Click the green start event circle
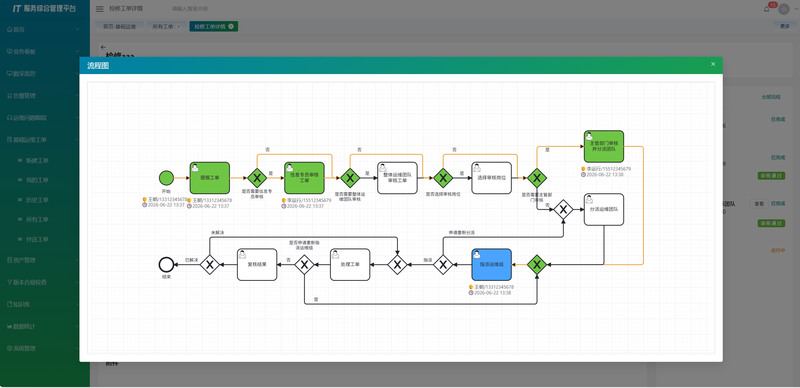 [x=166, y=178]
